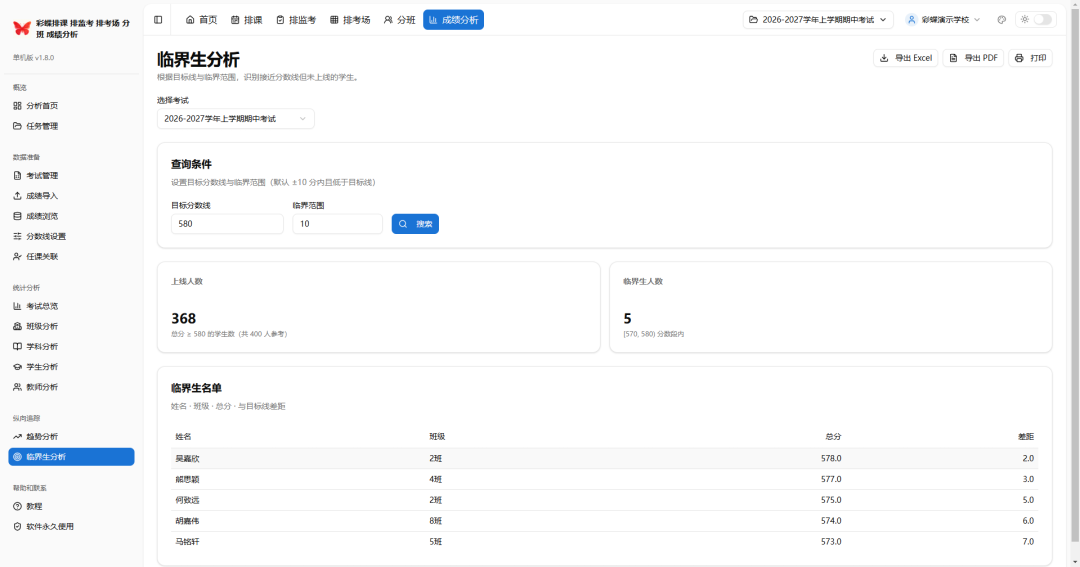
Task: Open 教程 in the sidebar
Action: 72,506
